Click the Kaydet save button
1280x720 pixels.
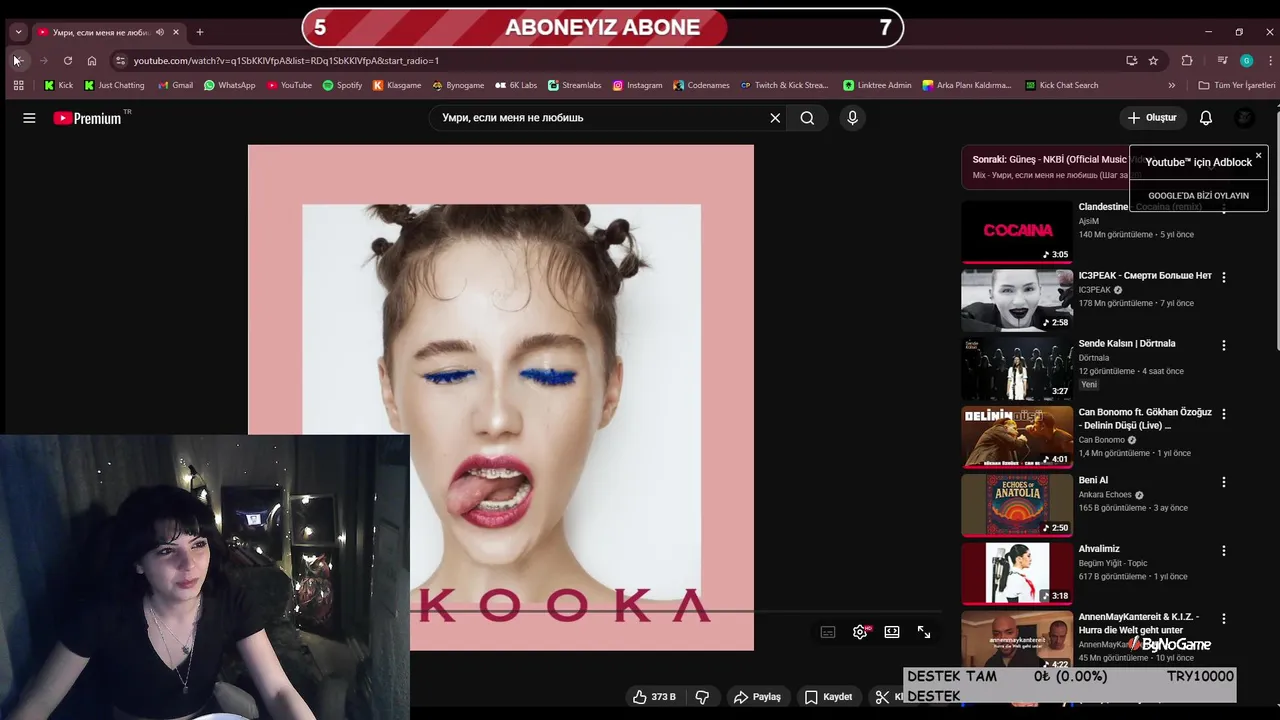(x=829, y=697)
